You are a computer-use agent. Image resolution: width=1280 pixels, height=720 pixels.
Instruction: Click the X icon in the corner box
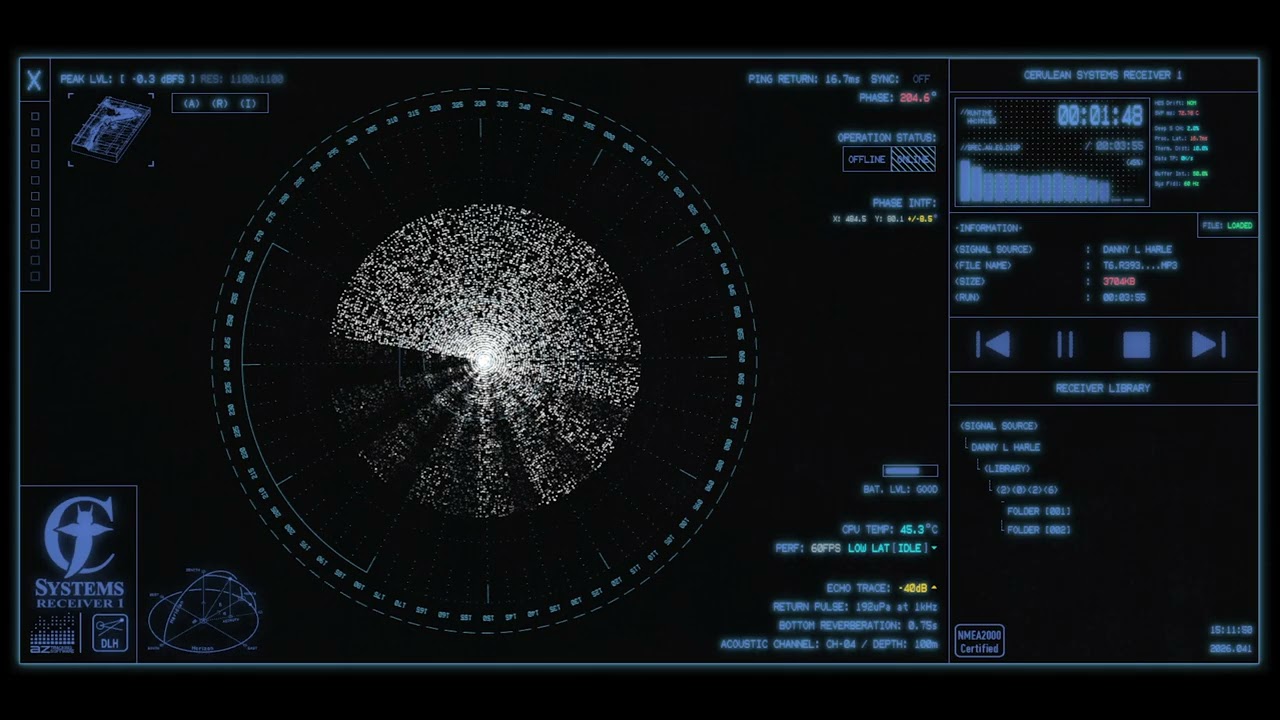pyautogui.click(x=34, y=80)
